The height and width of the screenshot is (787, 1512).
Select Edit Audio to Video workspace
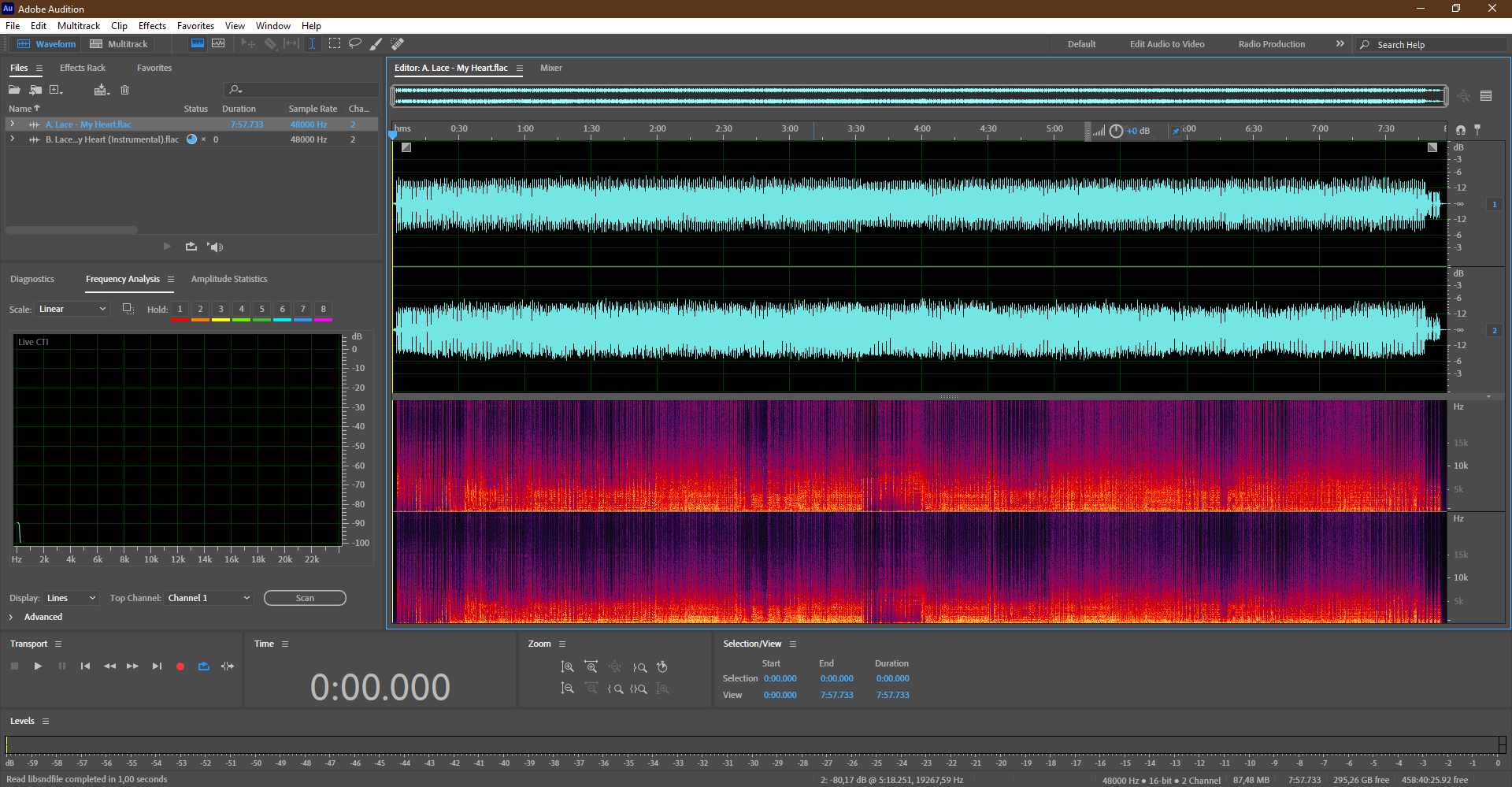pyautogui.click(x=1167, y=44)
